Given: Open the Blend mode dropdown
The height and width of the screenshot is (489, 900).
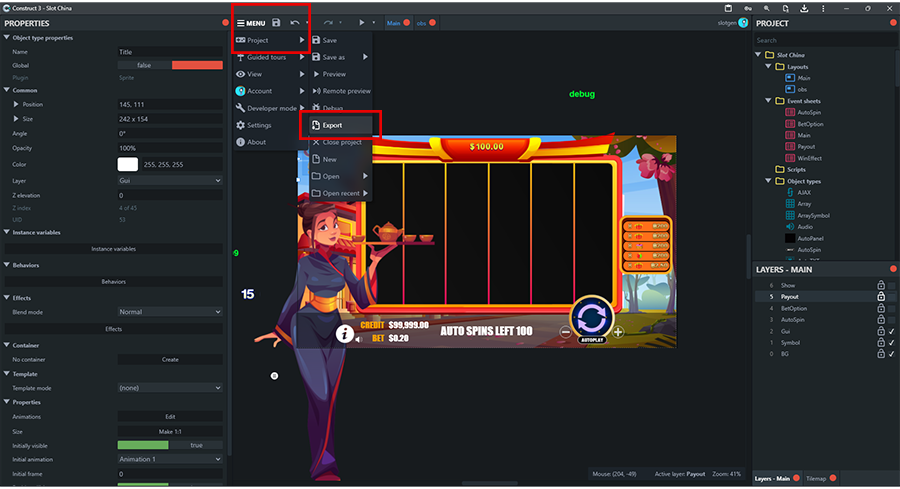Looking at the screenshot, I should [169, 312].
